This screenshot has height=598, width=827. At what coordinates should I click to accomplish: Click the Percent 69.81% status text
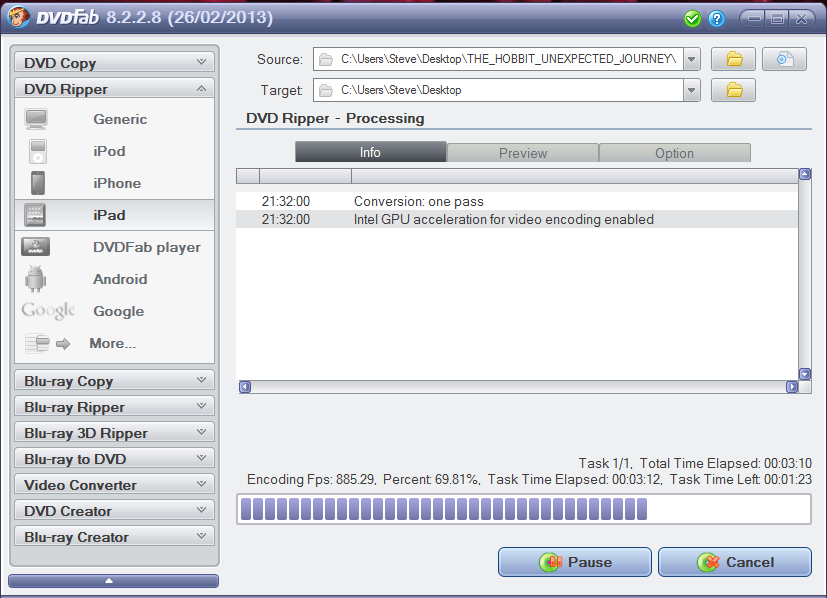(x=431, y=479)
